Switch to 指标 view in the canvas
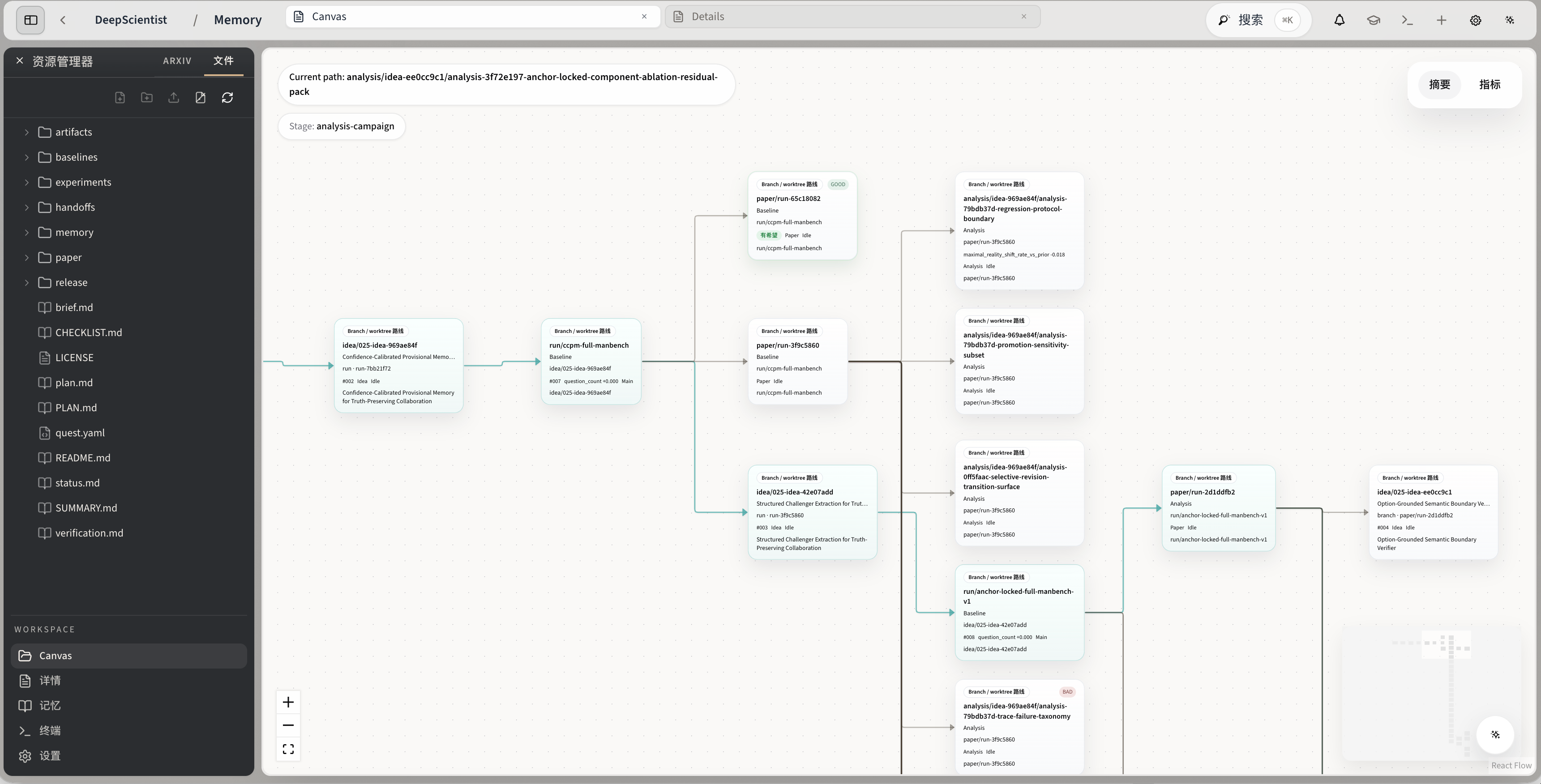 (x=1490, y=84)
